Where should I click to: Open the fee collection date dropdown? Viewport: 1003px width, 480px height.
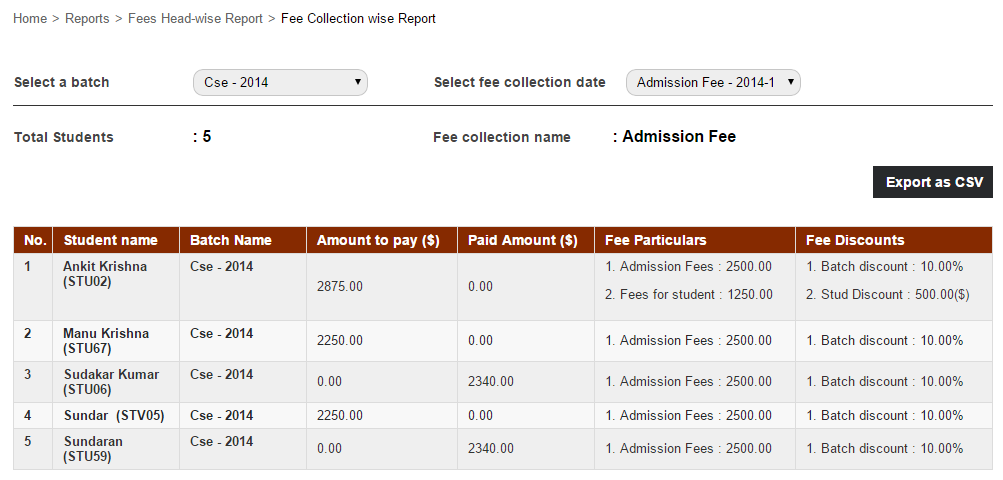click(713, 83)
